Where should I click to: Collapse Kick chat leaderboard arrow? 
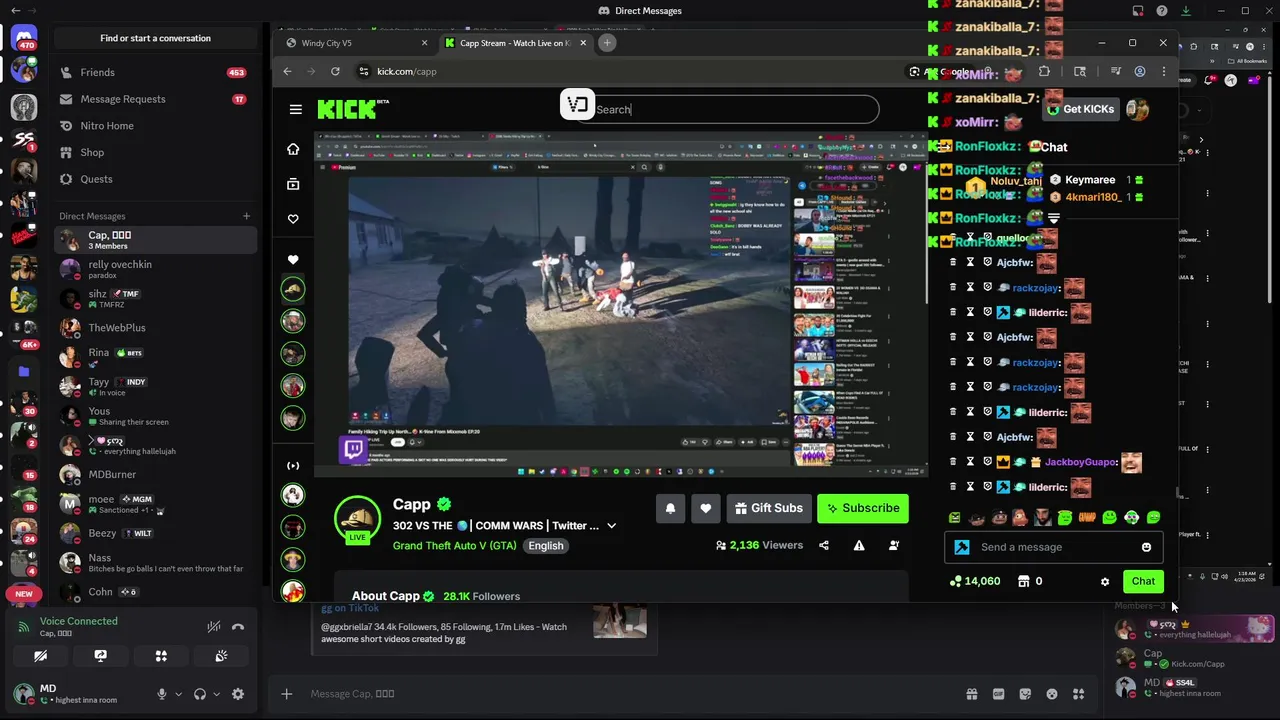1052,218
